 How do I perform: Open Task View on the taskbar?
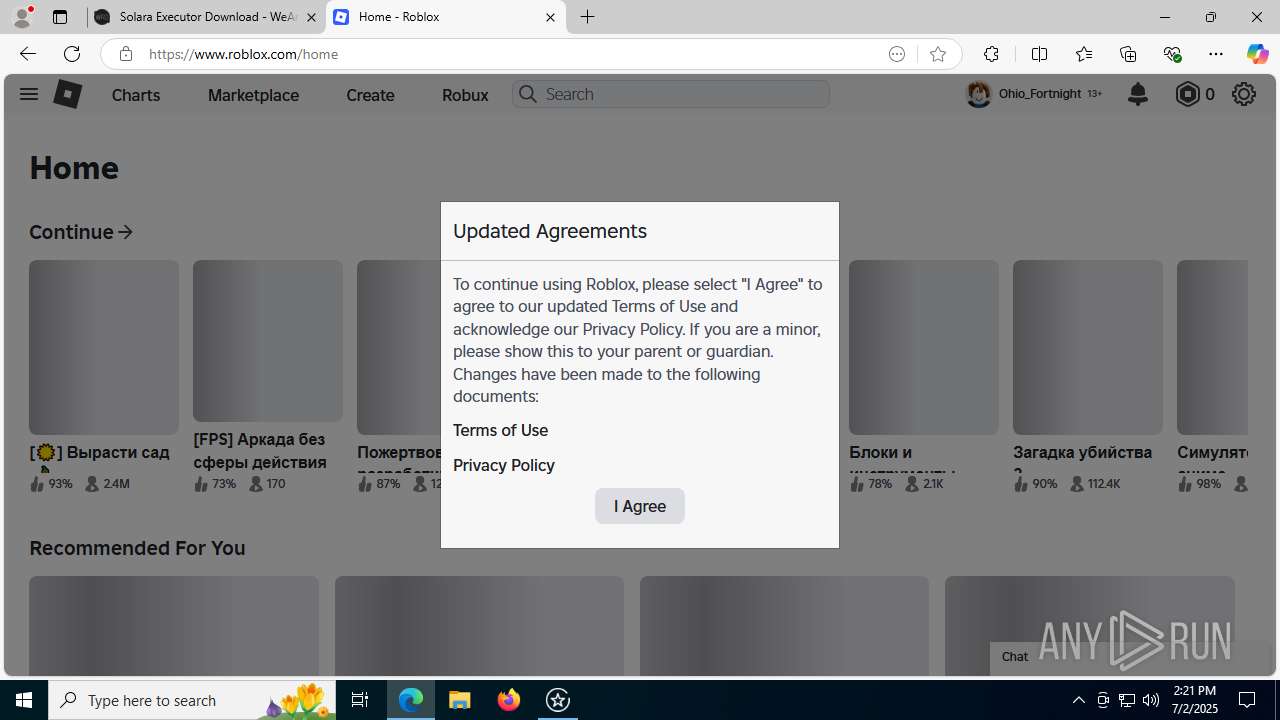(x=360, y=700)
